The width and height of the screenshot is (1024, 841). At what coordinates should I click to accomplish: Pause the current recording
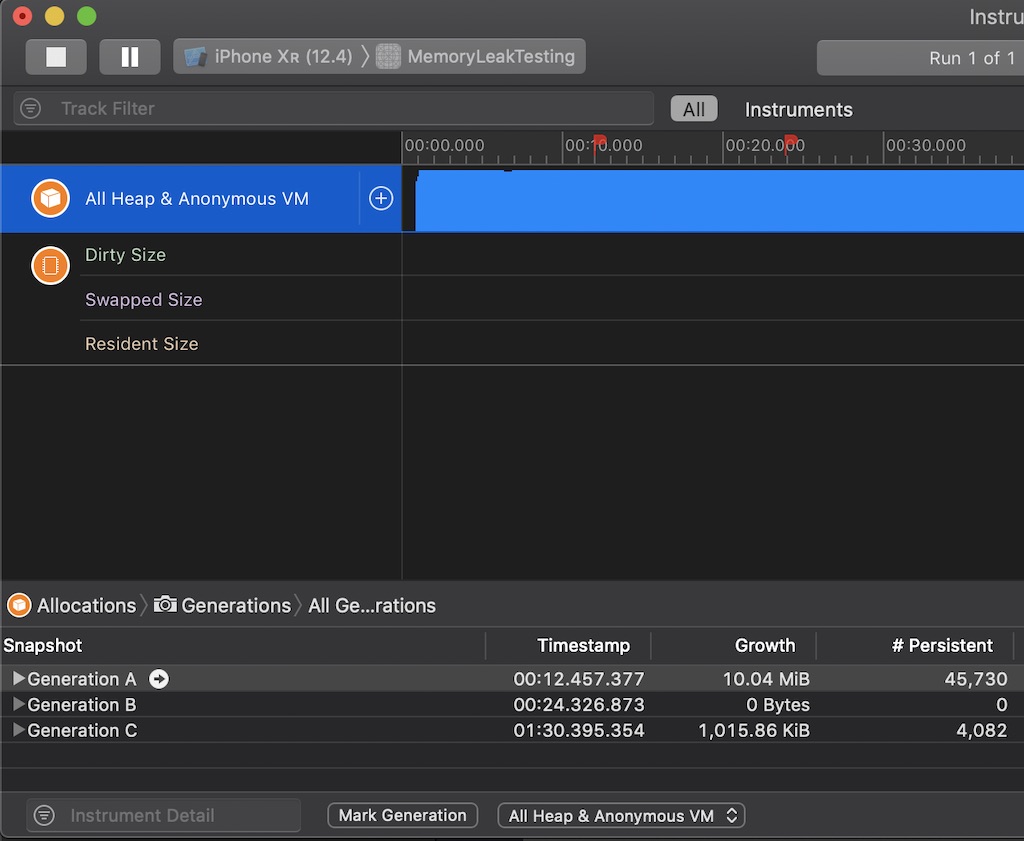click(x=130, y=57)
